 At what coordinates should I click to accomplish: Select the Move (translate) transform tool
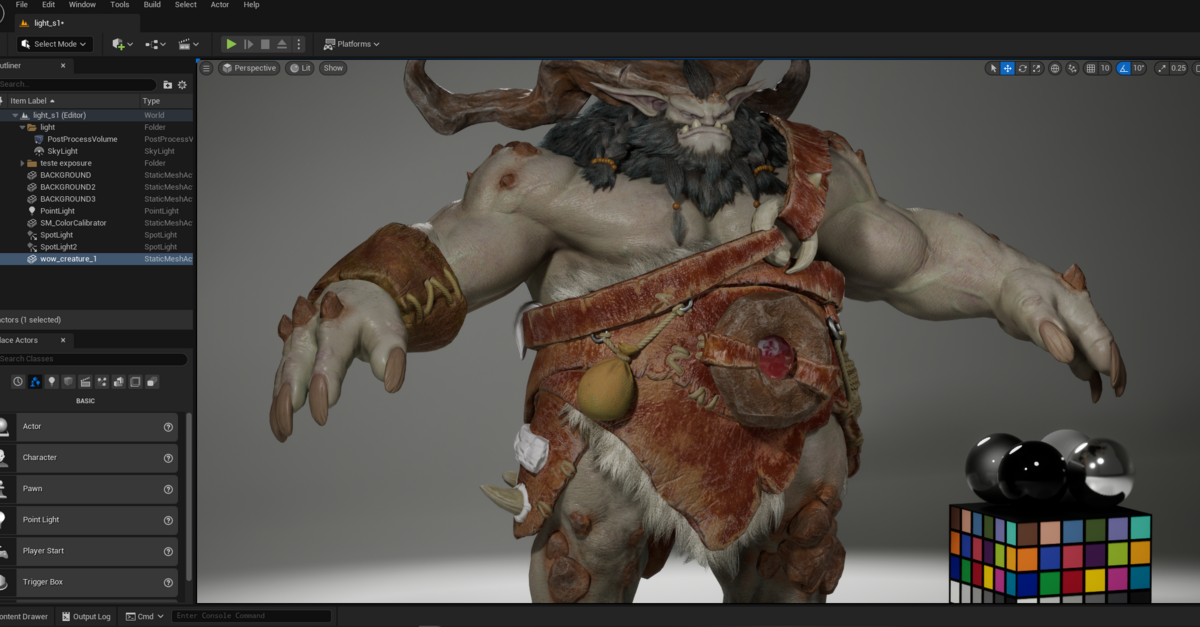click(1007, 68)
